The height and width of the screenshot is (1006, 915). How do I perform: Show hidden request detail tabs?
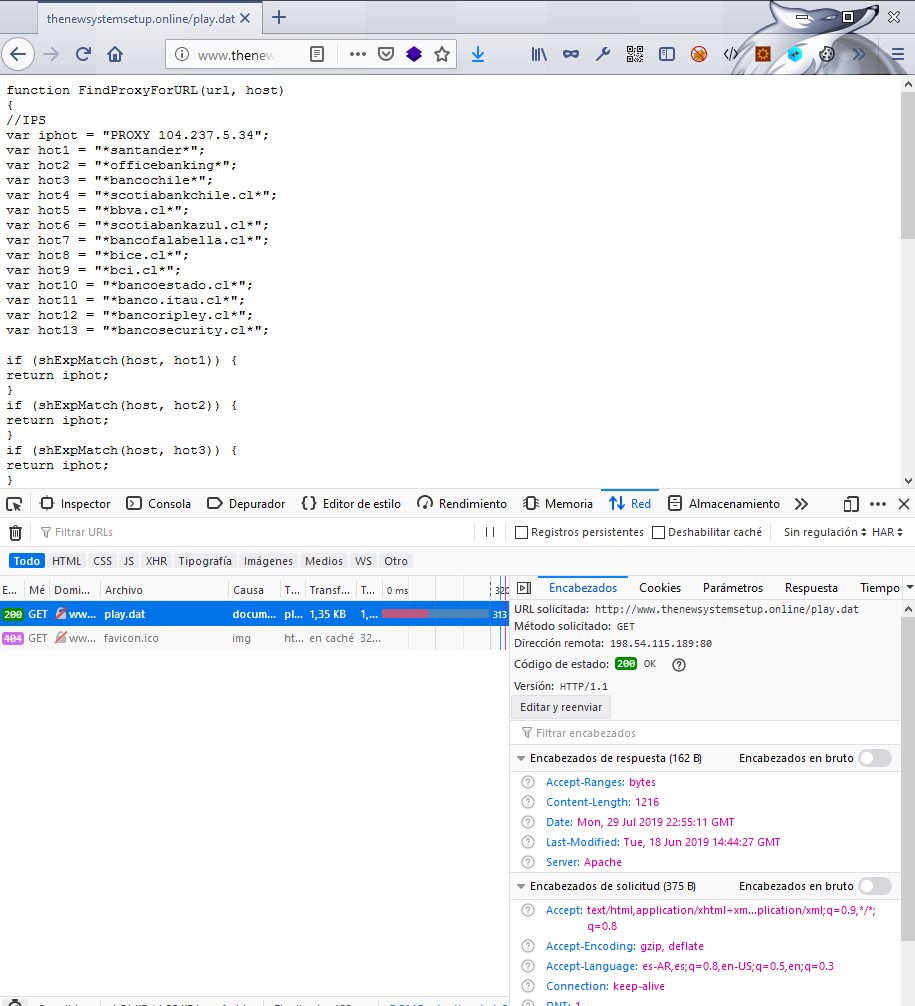pos(909,588)
